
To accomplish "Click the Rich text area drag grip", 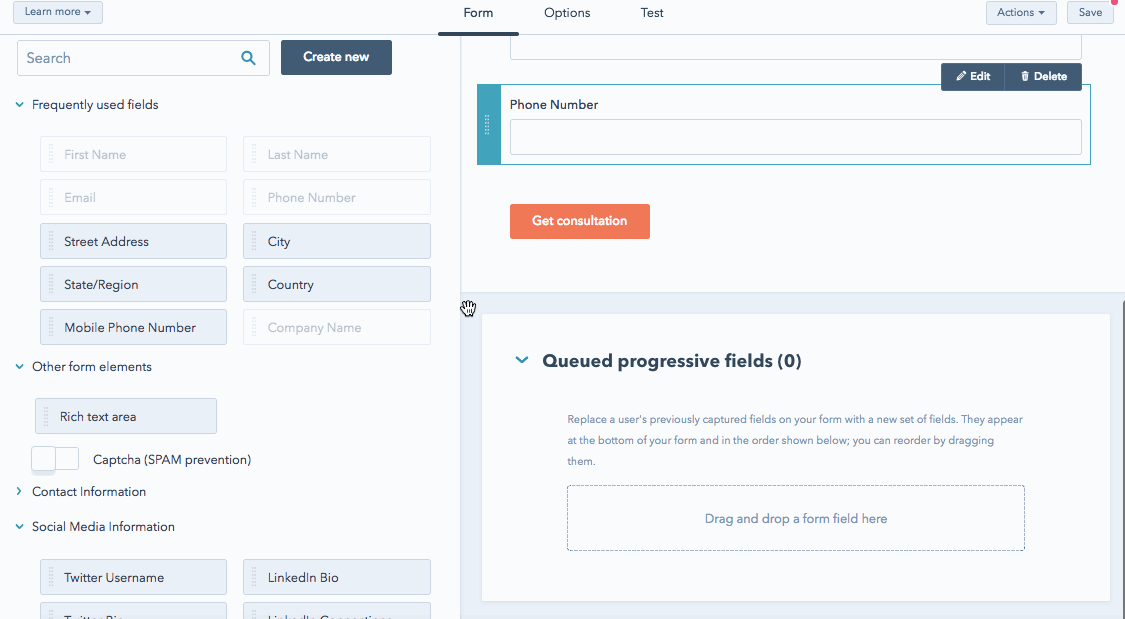I will pos(46,416).
